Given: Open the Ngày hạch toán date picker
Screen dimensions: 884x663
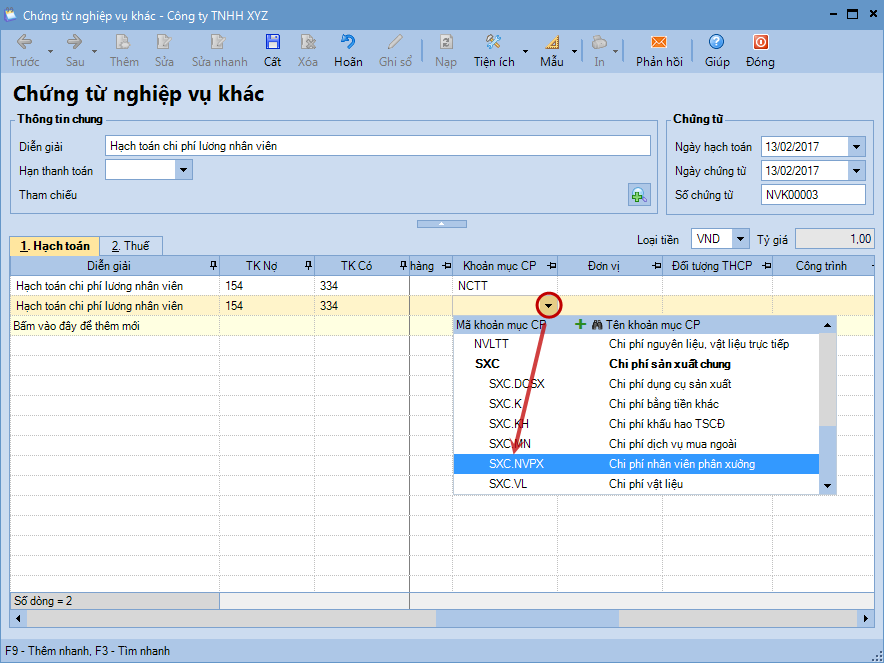Looking at the screenshot, I should click(x=856, y=147).
